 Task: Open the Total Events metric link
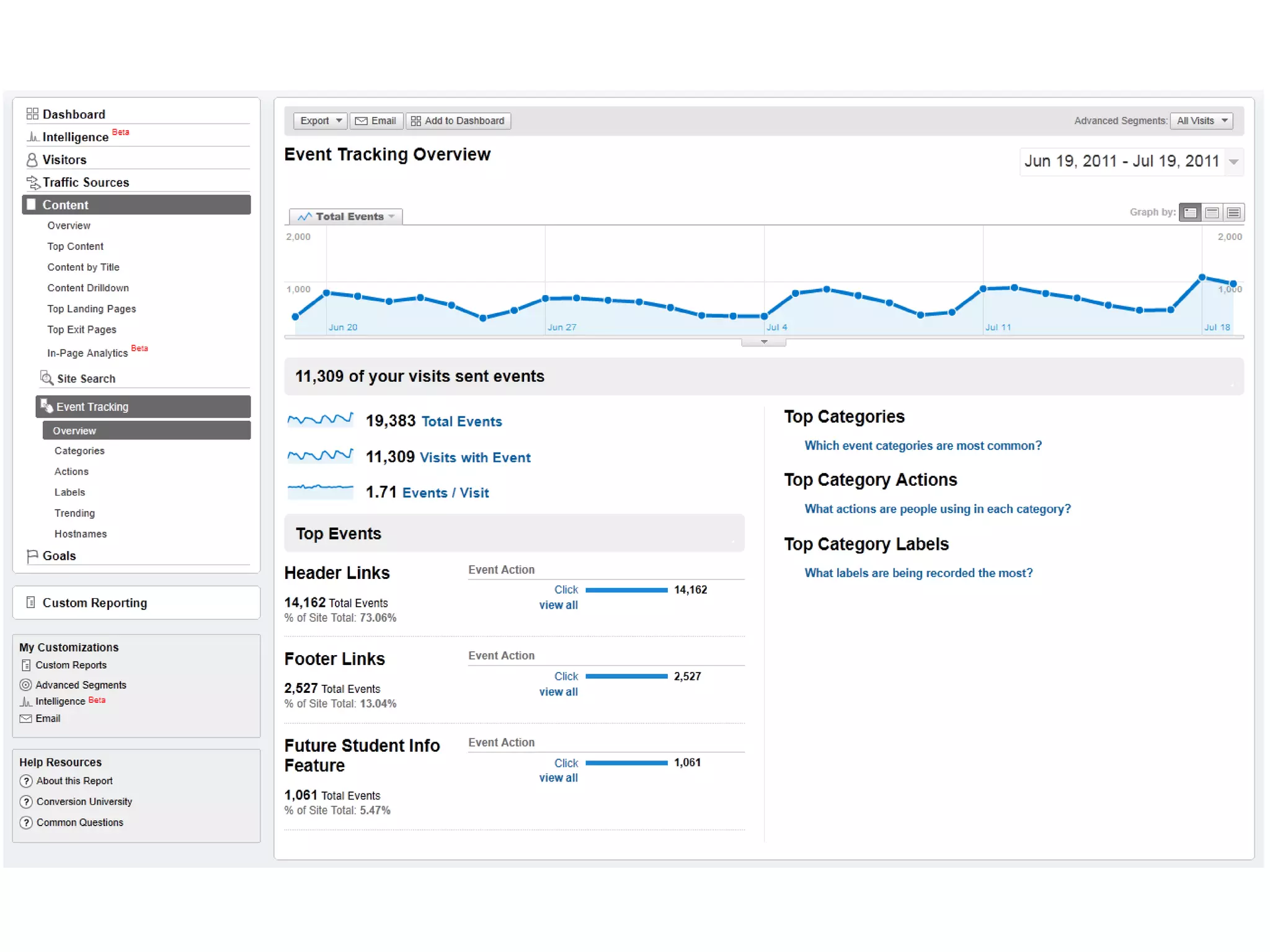pos(461,421)
